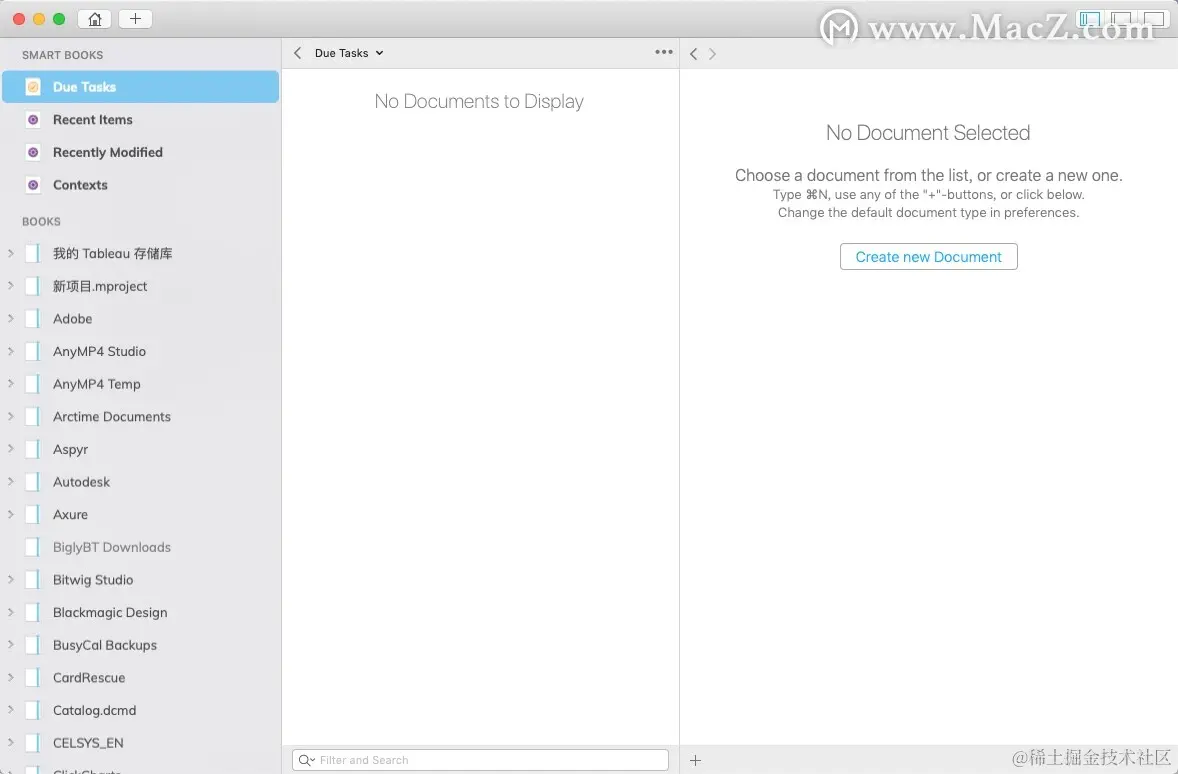Select the Autodesk book name
This screenshot has height=774, width=1178.
(x=81, y=482)
